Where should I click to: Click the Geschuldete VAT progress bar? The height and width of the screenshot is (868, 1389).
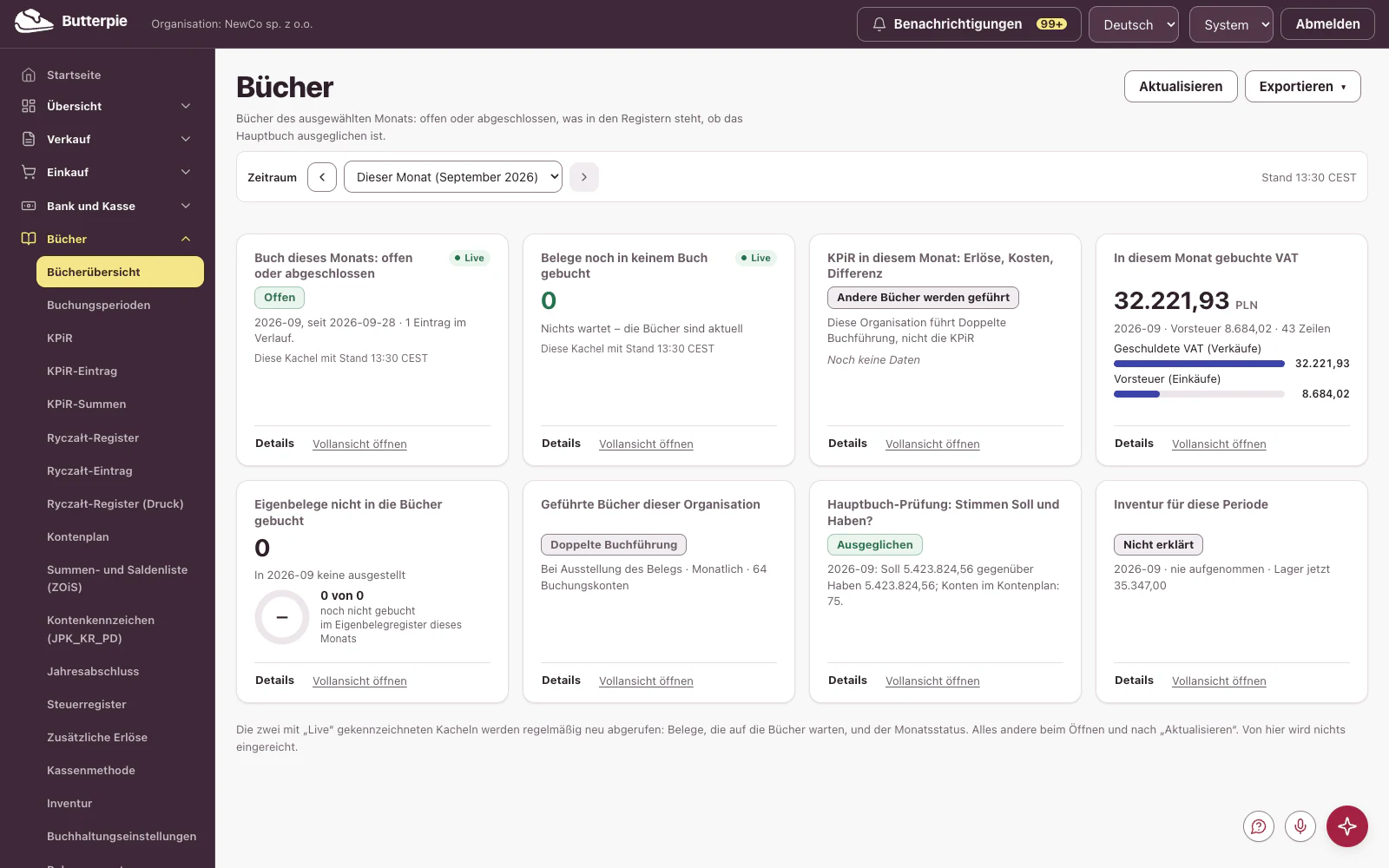click(1199, 364)
